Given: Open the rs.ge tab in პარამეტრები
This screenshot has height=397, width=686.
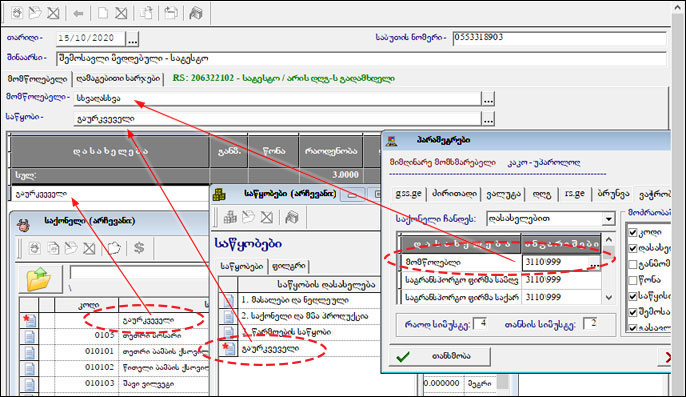Looking at the screenshot, I should (575, 193).
